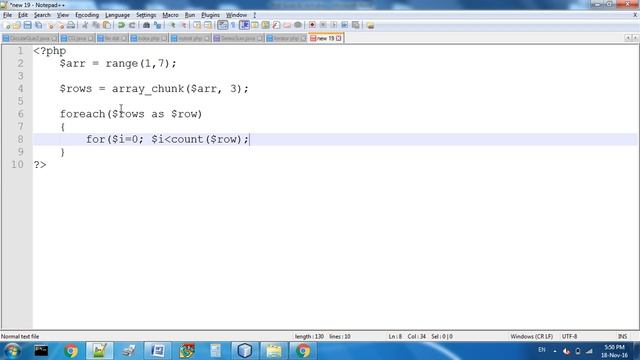Click the Close All toolbar icon

coord(60,25)
